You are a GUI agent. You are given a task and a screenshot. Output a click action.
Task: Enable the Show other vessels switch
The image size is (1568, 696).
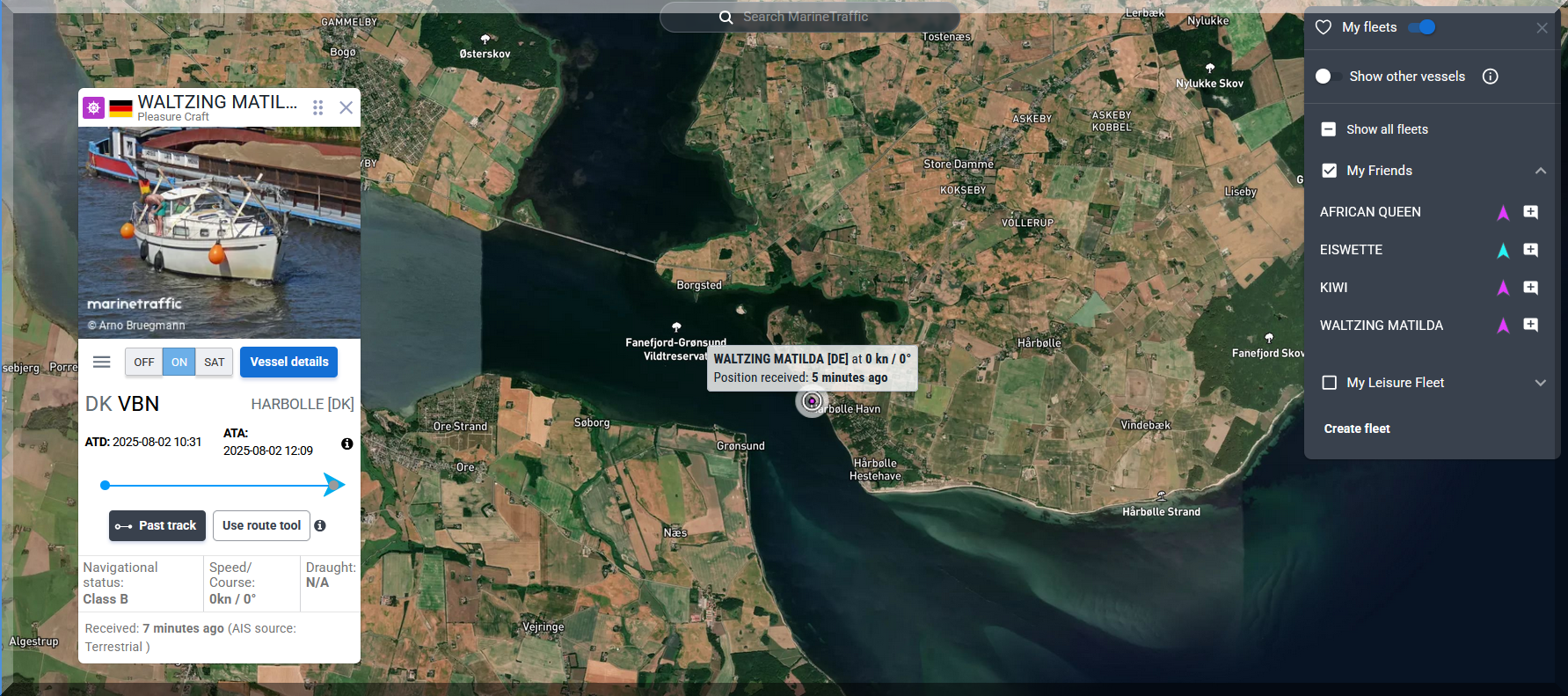tap(1327, 77)
